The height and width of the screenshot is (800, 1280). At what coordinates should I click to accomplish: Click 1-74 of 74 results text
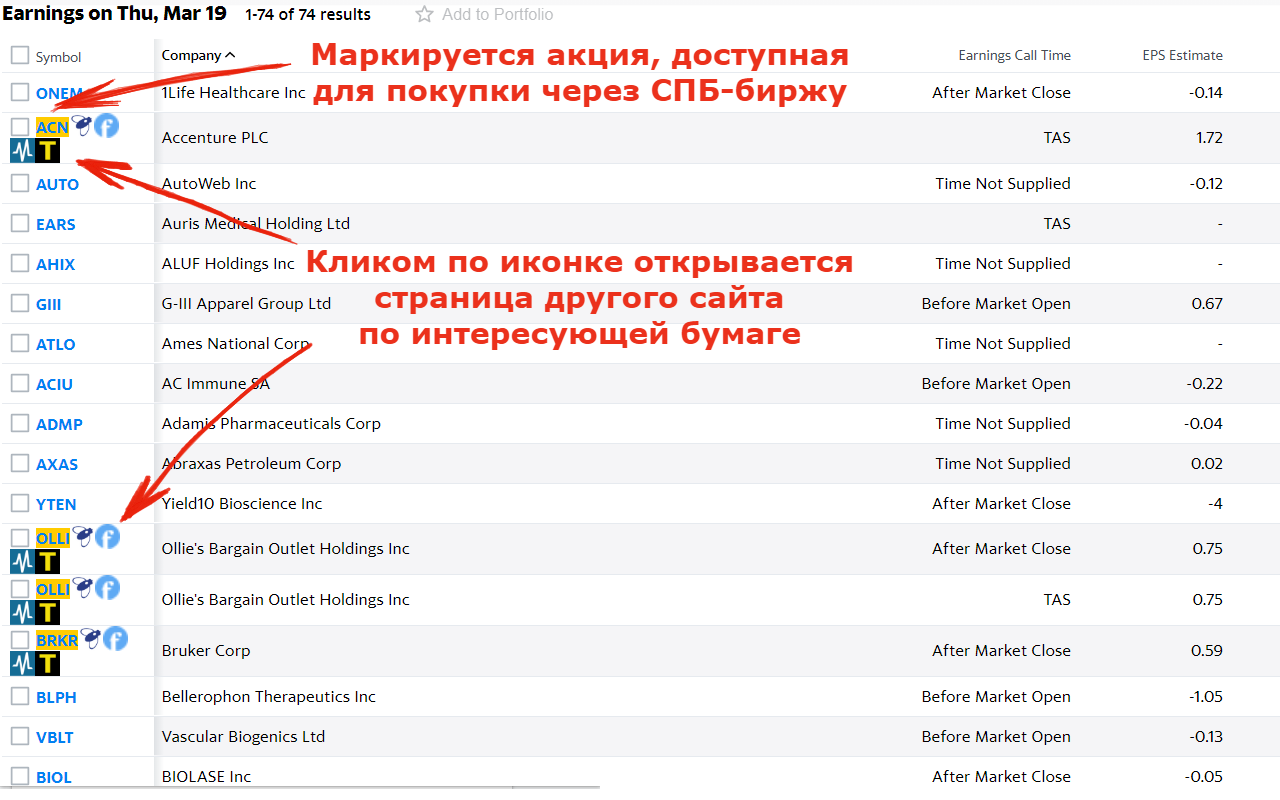(x=308, y=14)
